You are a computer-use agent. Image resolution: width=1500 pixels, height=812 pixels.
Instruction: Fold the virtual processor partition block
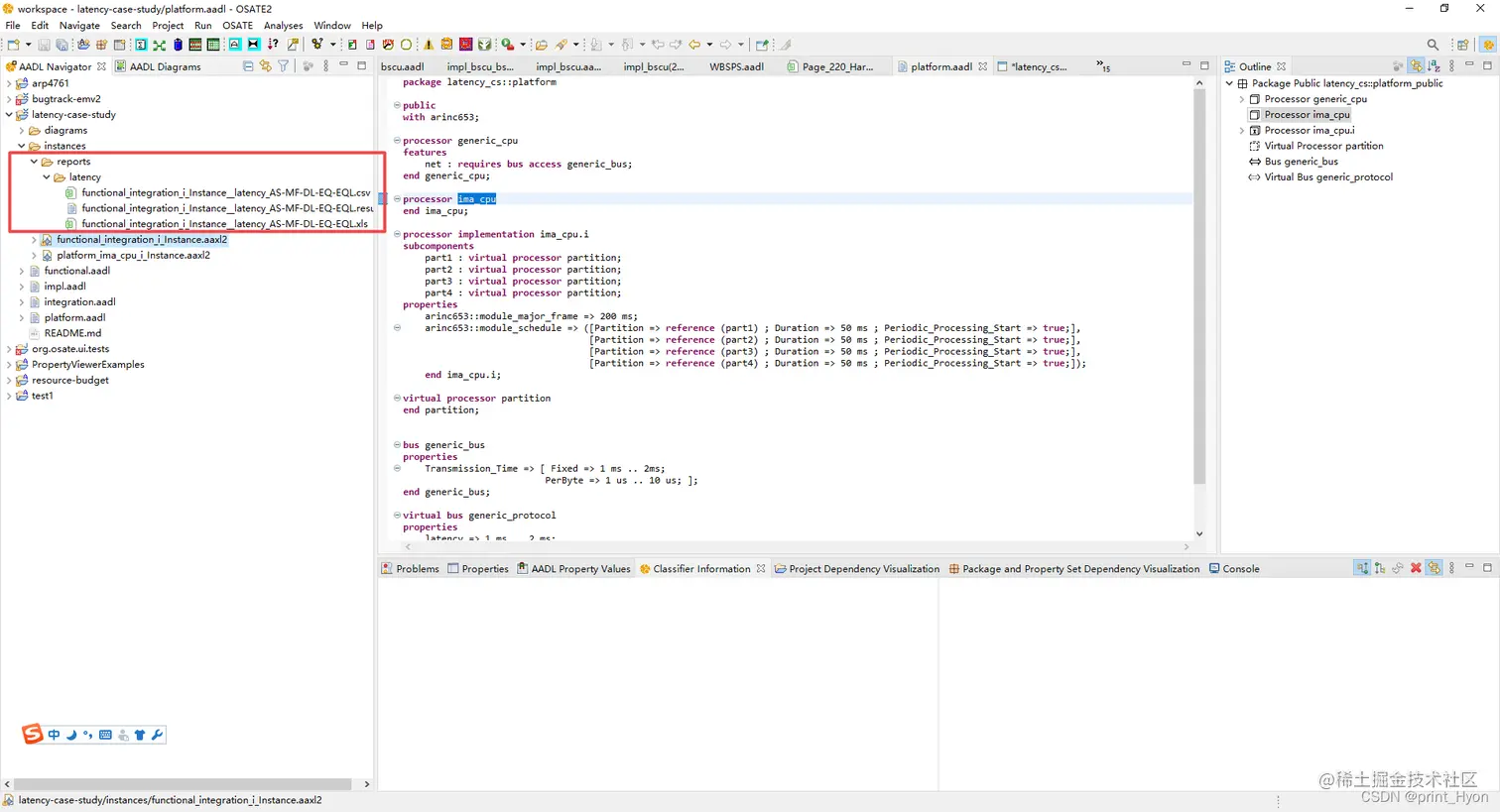pyautogui.click(x=397, y=399)
